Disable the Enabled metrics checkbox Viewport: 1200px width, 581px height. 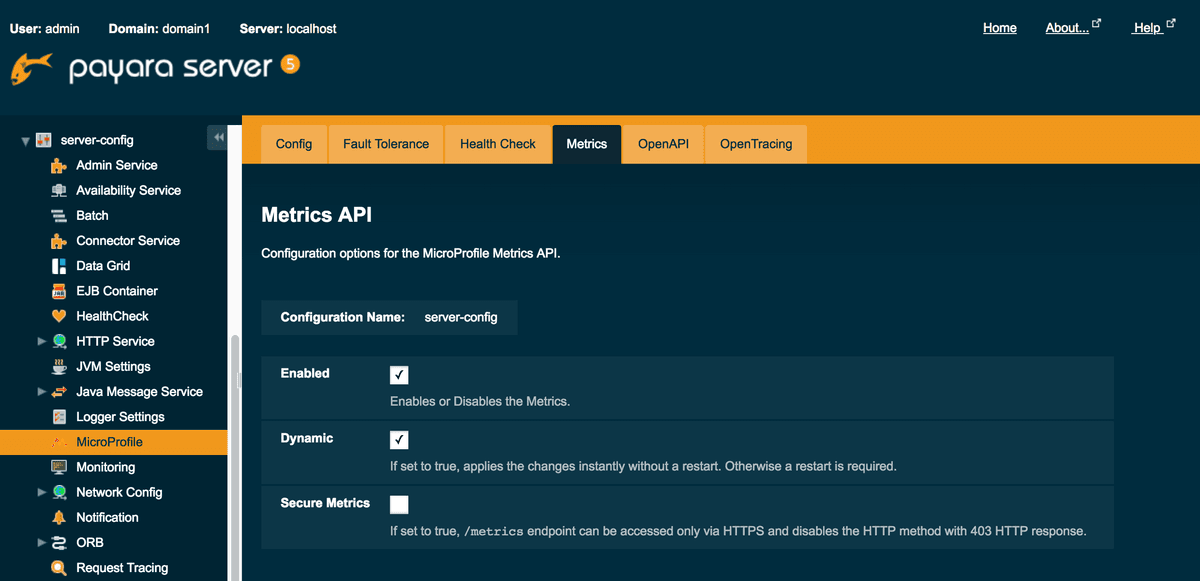pos(399,375)
